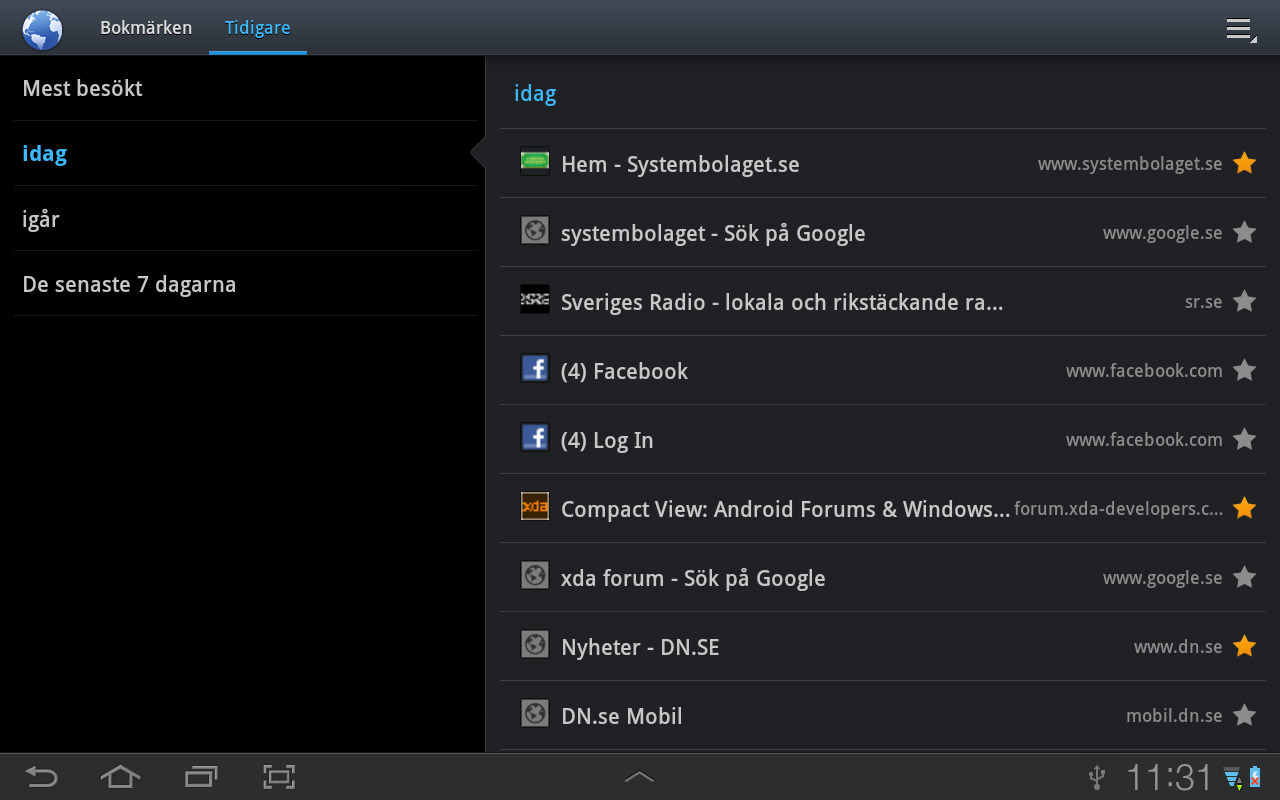Viewport: 1280px width, 800px height.
Task: Open DN.se Mobil entry
Action: [x=883, y=715]
